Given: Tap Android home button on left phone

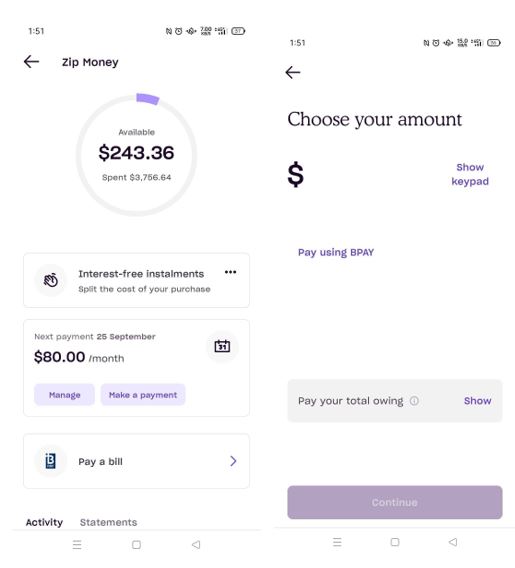Looking at the screenshot, I should click(x=137, y=544).
